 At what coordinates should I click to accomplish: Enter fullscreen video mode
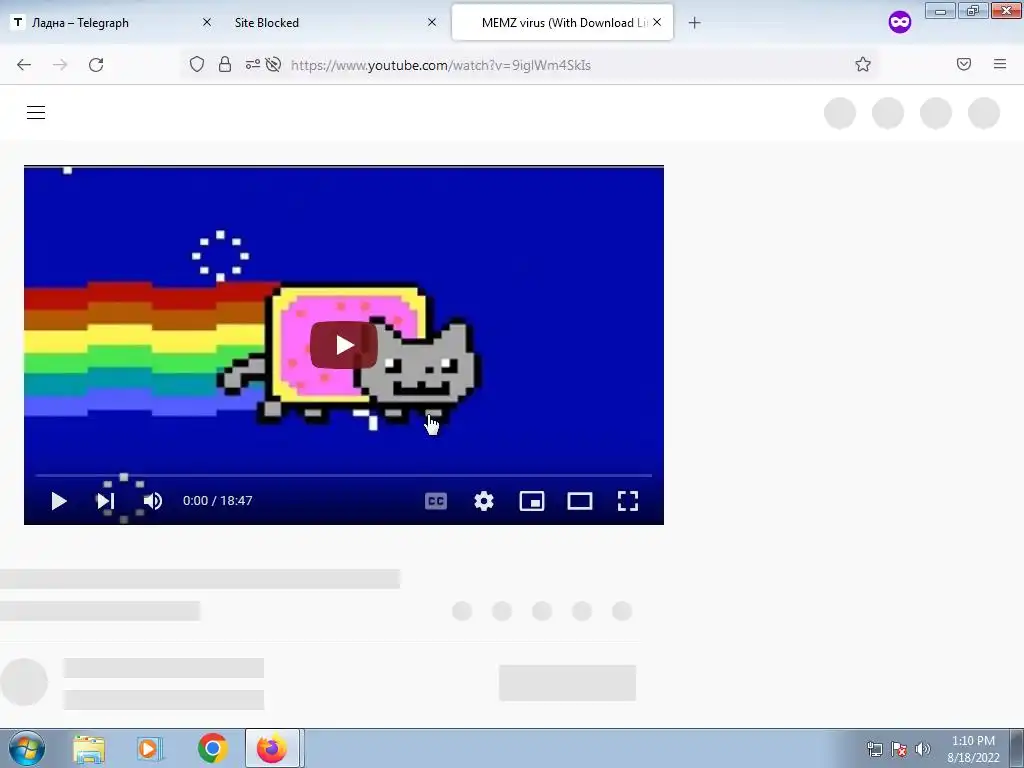[x=628, y=501]
